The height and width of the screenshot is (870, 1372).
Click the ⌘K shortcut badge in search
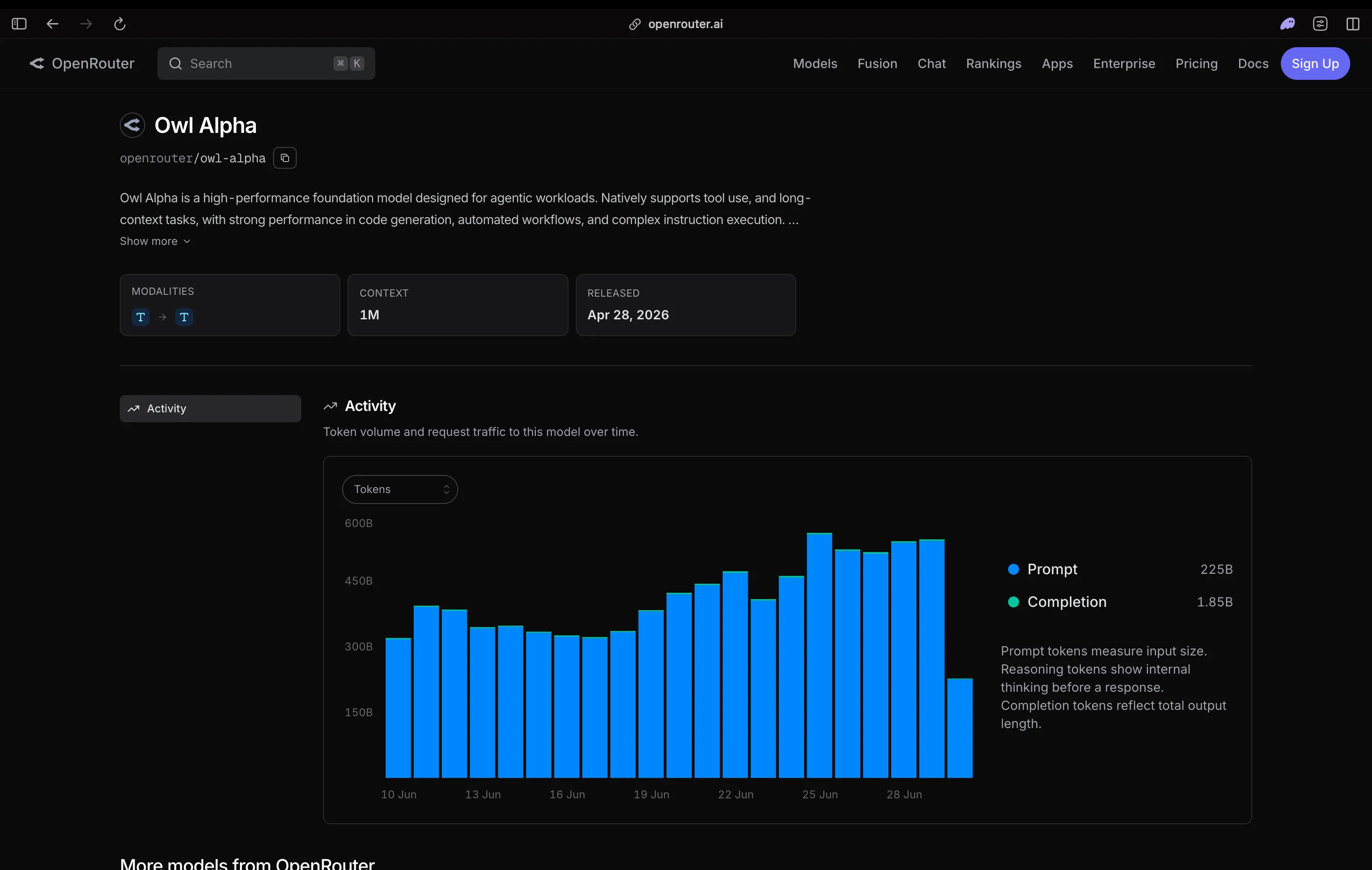point(349,63)
